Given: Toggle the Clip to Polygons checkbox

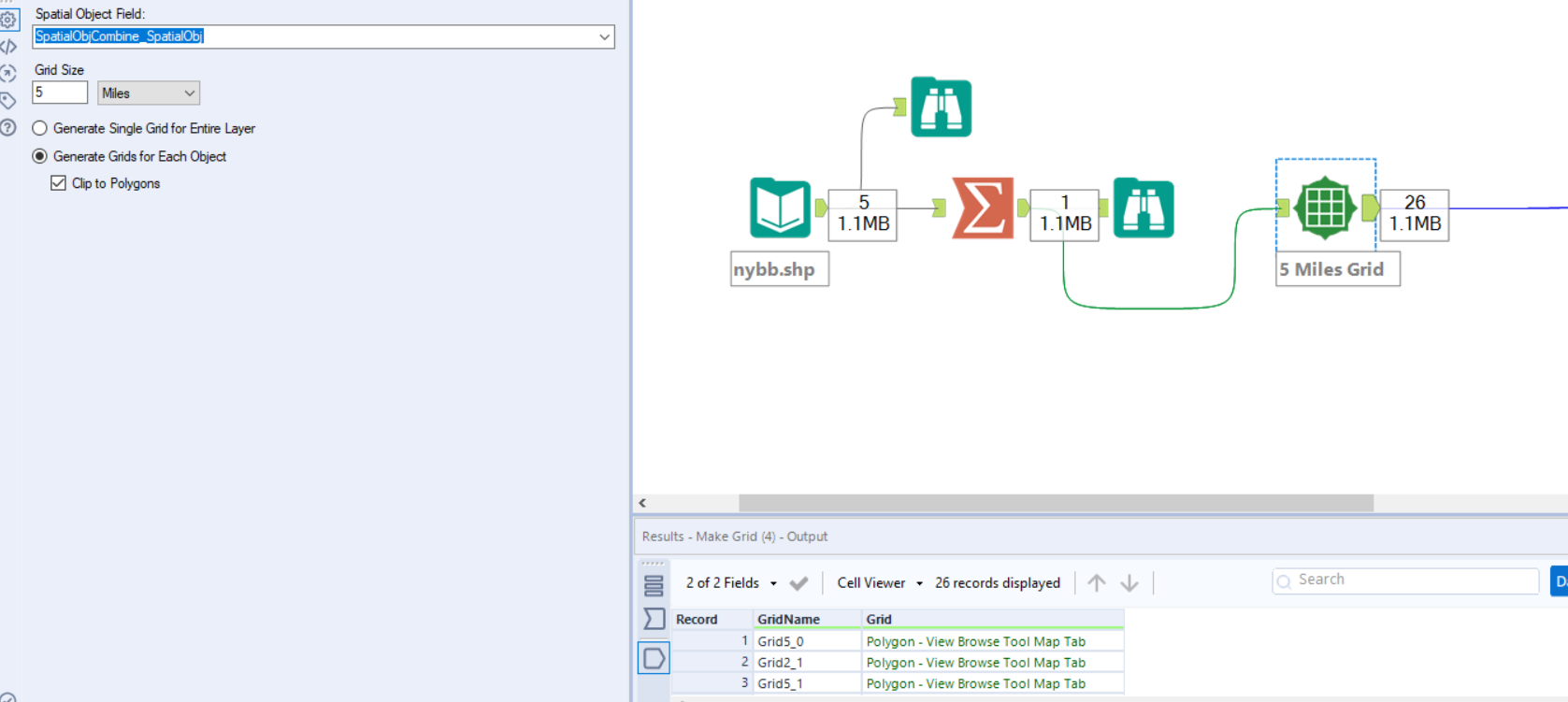Looking at the screenshot, I should (58, 183).
